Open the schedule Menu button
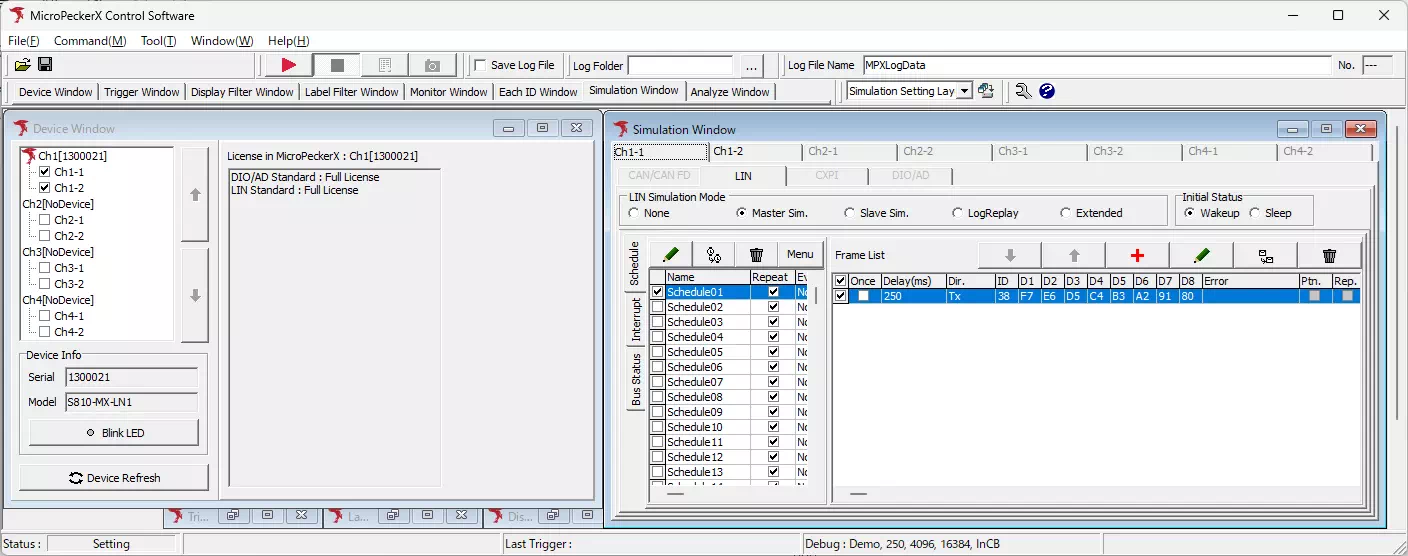The height and width of the screenshot is (556, 1408). click(799, 254)
